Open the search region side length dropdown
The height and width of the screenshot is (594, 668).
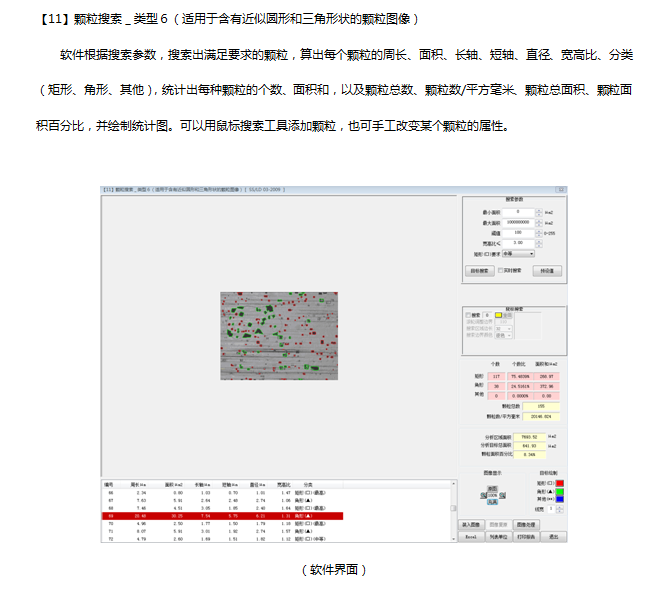click(504, 328)
